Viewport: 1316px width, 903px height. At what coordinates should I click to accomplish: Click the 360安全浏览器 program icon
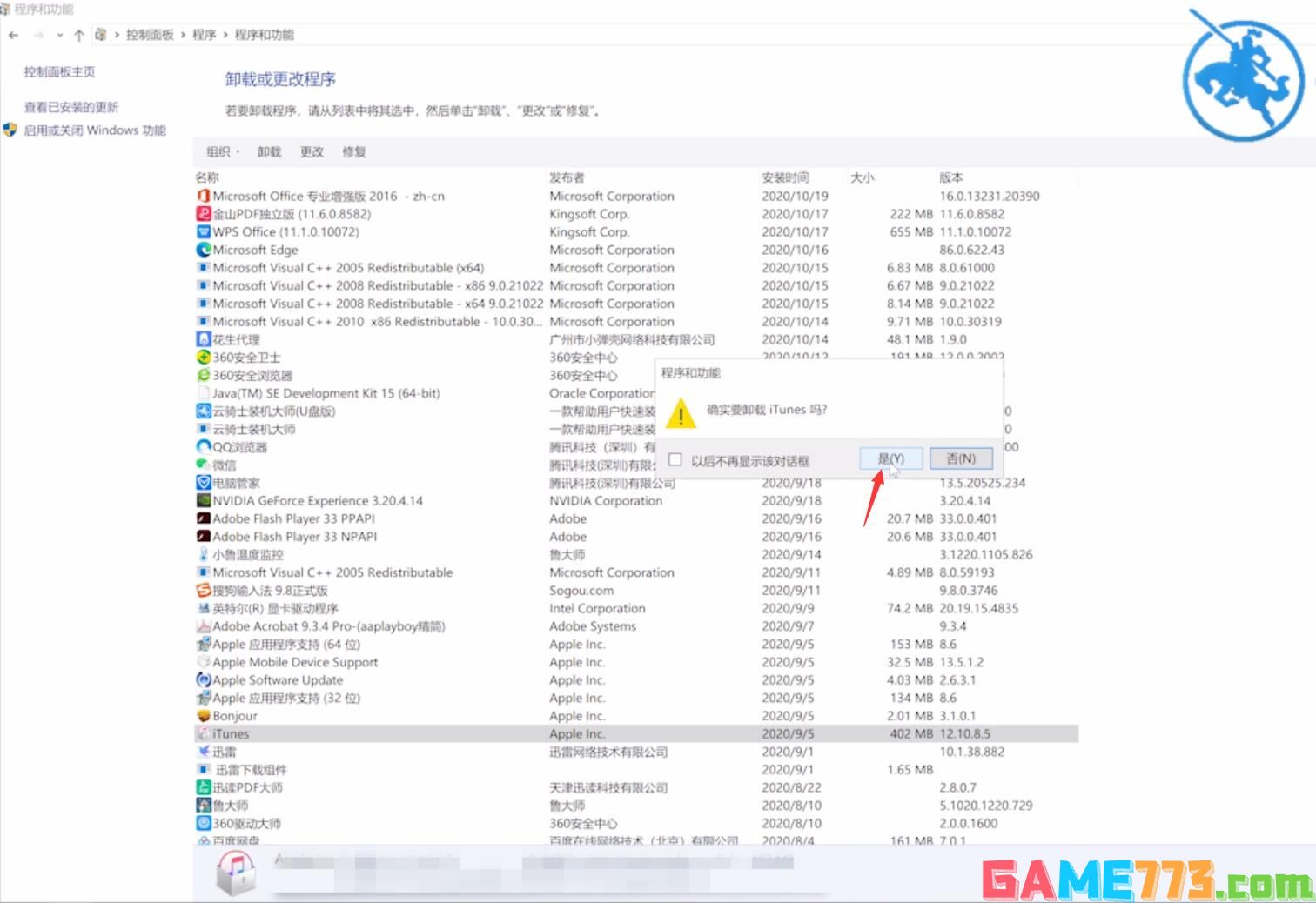click(204, 375)
